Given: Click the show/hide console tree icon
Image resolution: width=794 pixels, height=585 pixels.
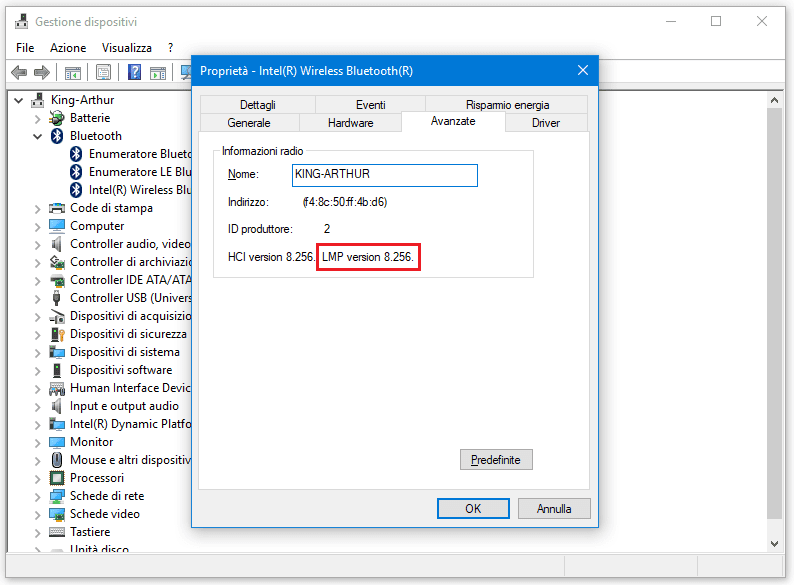Looking at the screenshot, I should pyautogui.click(x=72, y=72).
